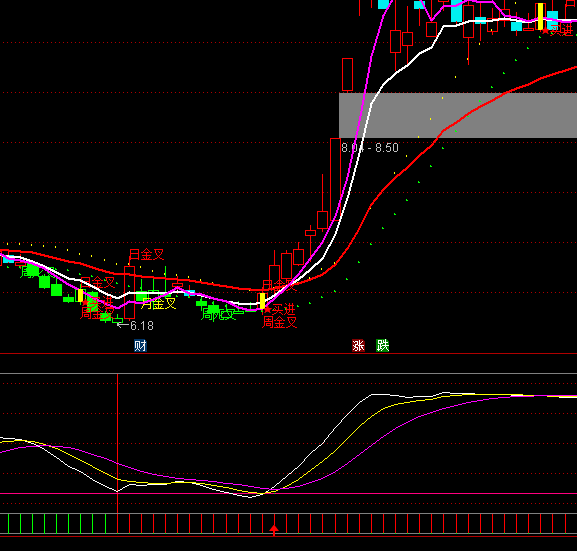Click the ★买进 signal beside 周金叉 mid-chart
The height and width of the screenshot is (551, 577).
click(280, 309)
